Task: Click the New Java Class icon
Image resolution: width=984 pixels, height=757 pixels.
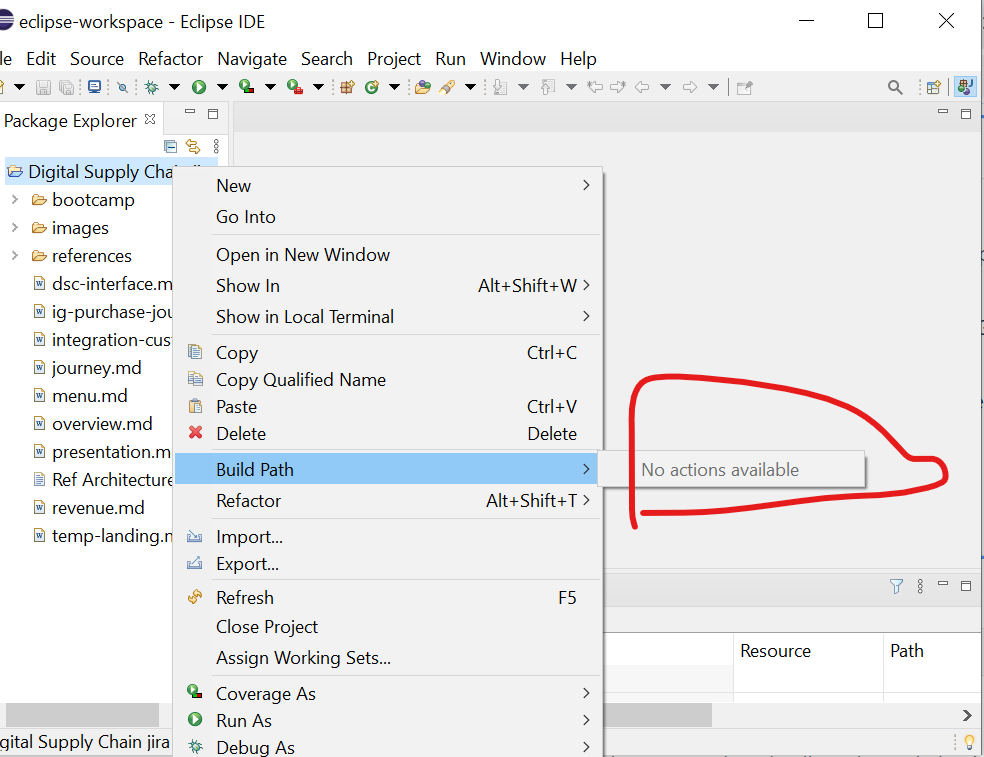Action: coord(372,87)
